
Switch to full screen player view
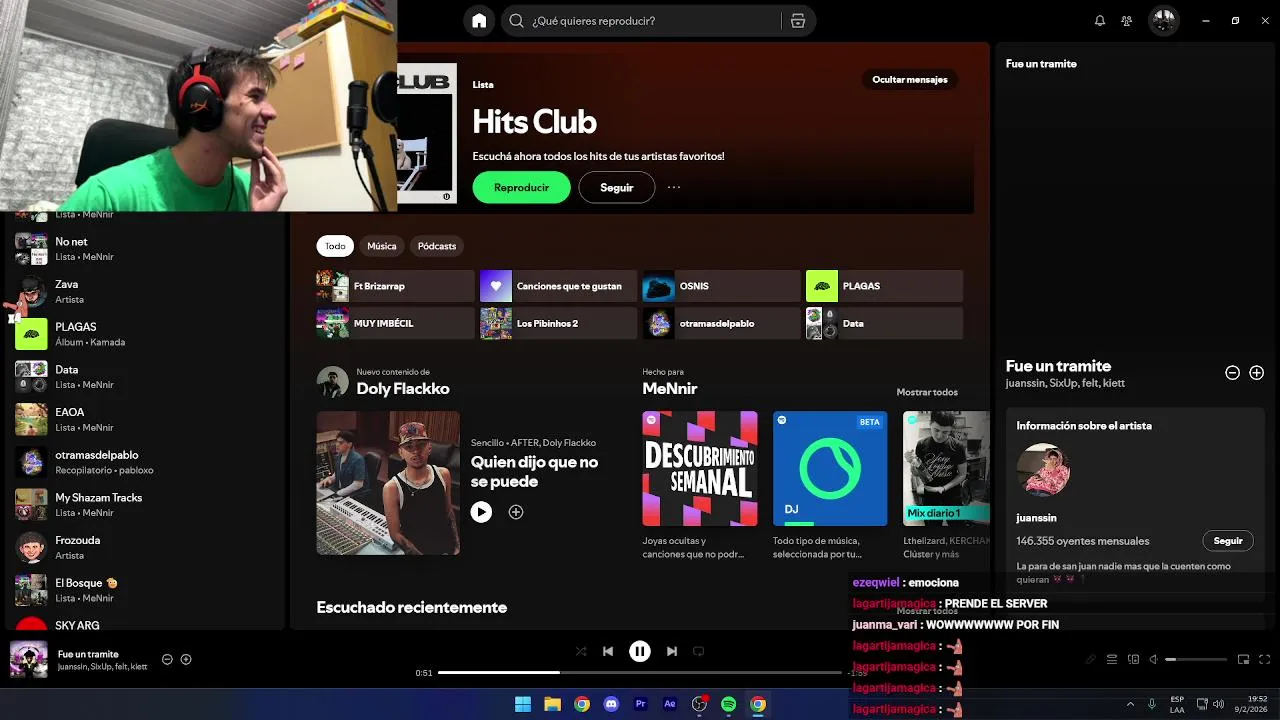(x=1265, y=660)
